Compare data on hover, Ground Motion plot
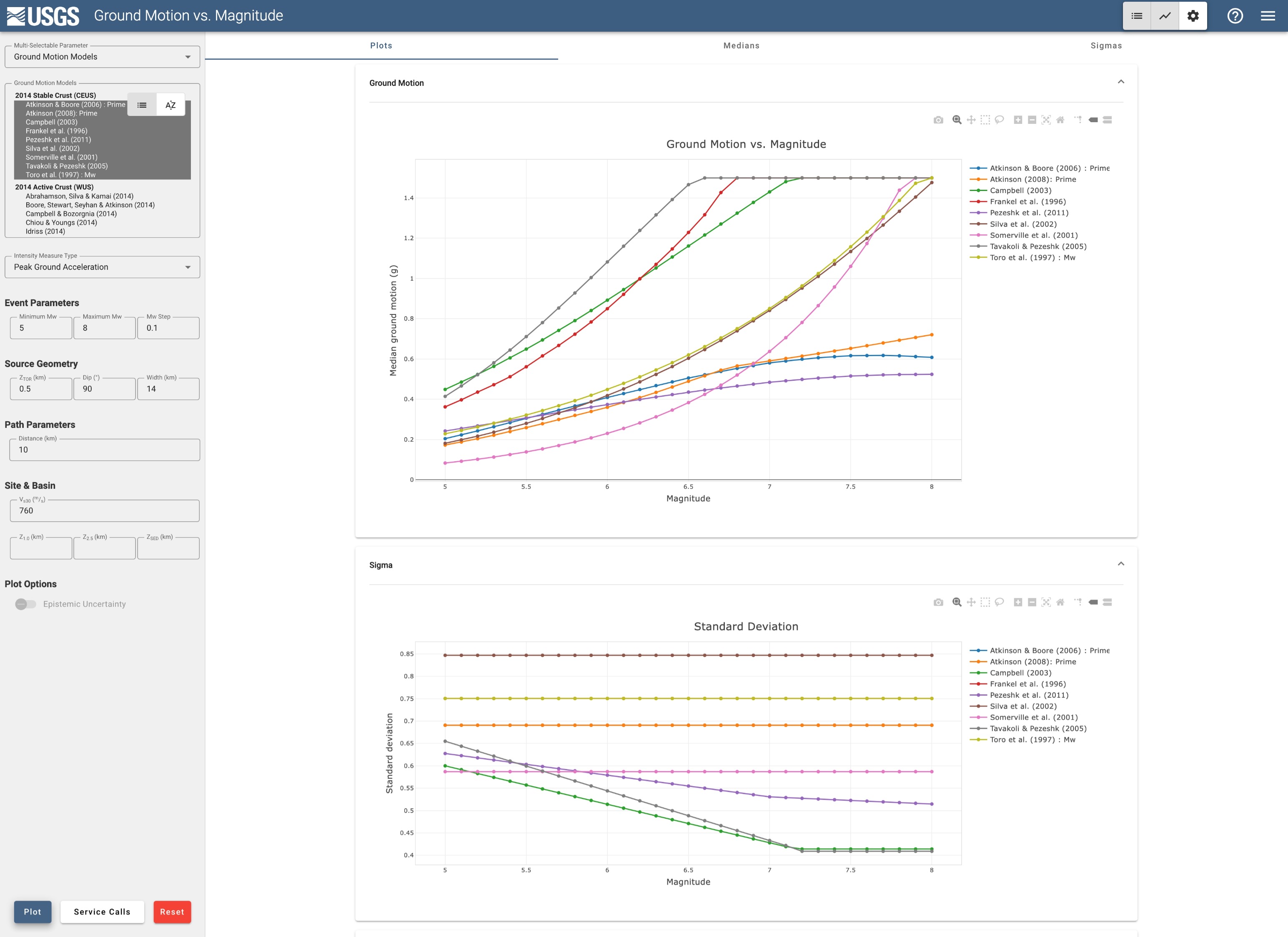The height and width of the screenshot is (937, 1288). point(1108,120)
